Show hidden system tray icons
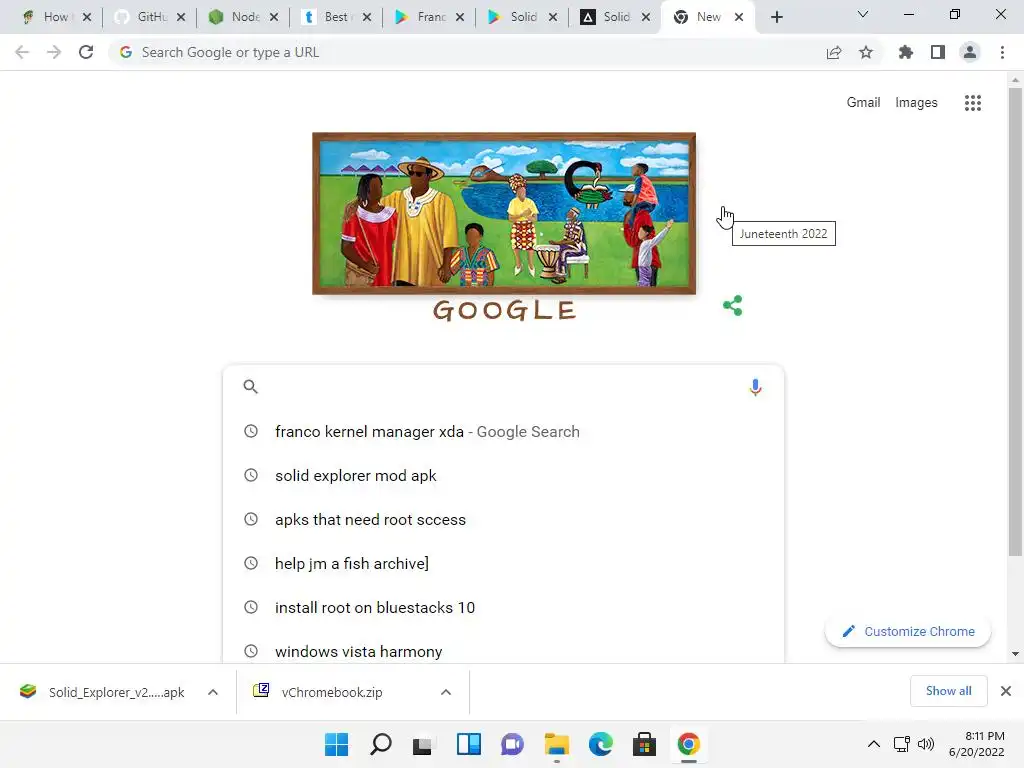The image size is (1024, 768). coord(874,744)
